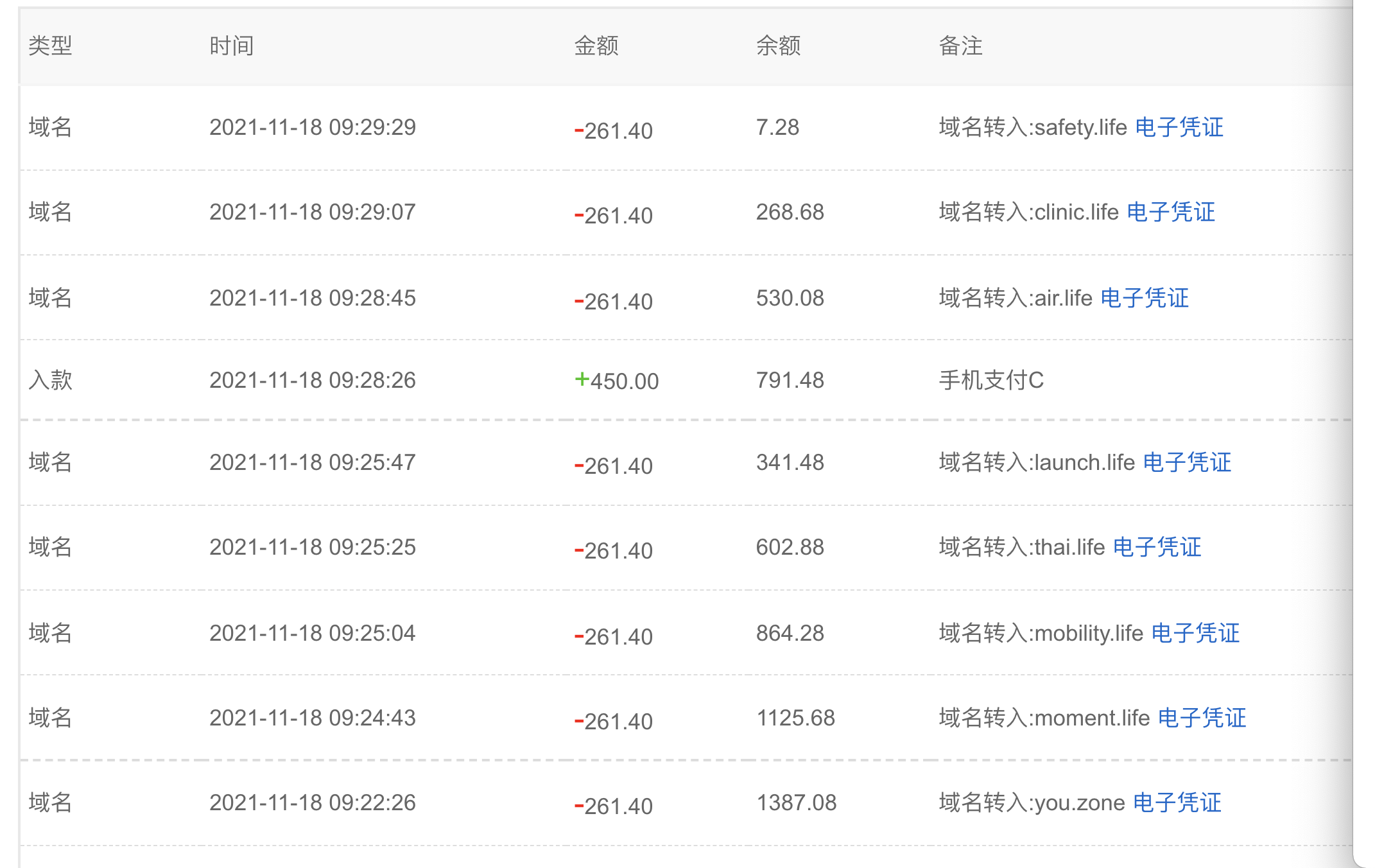The image size is (1375, 868).
Task: Select the 入款 type cell
Action: (x=50, y=380)
